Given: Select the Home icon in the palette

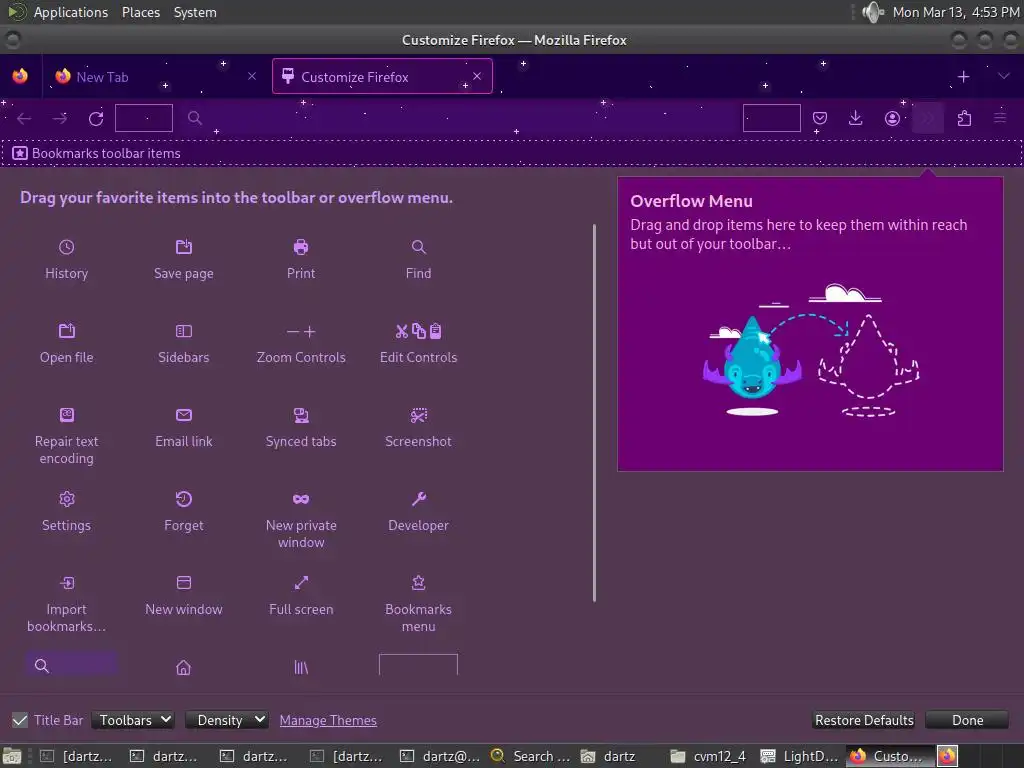Looking at the screenshot, I should [184, 667].
